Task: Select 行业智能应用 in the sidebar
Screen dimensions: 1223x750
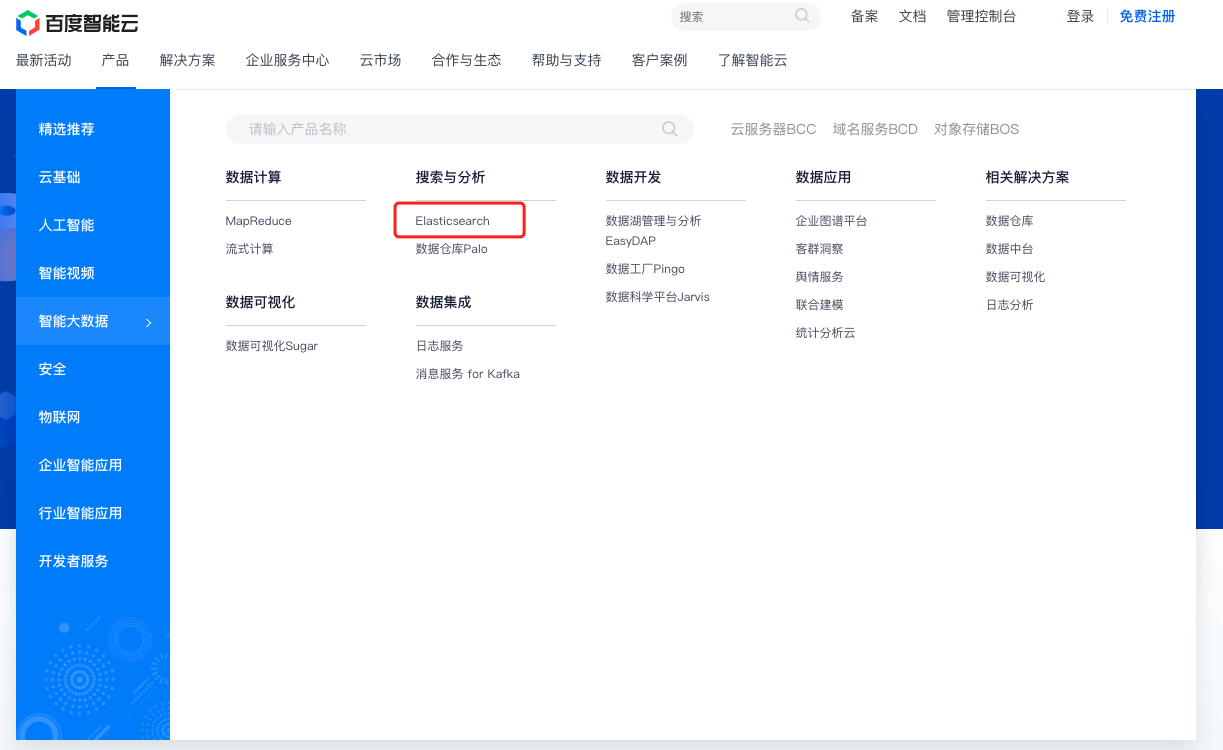Action: click(93, 513)
